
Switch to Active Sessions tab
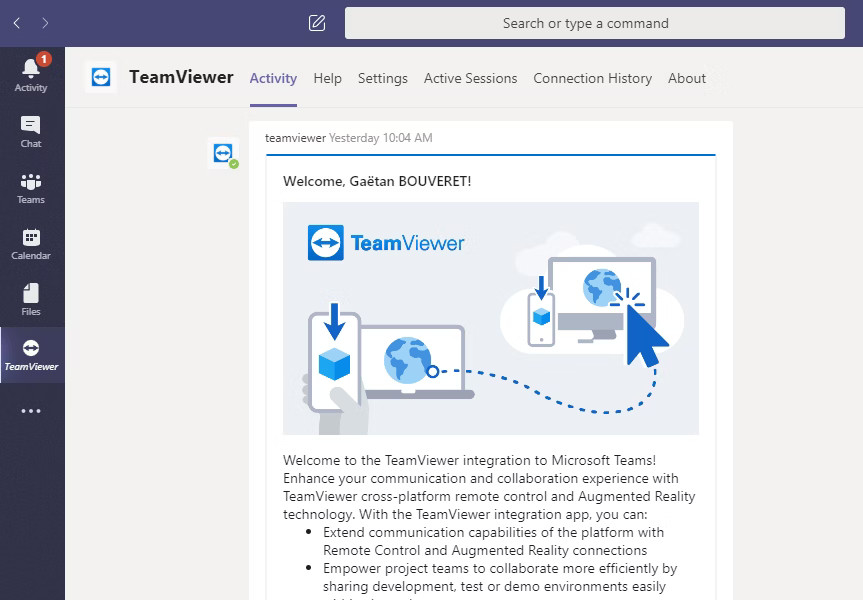[x=471, y=78]
